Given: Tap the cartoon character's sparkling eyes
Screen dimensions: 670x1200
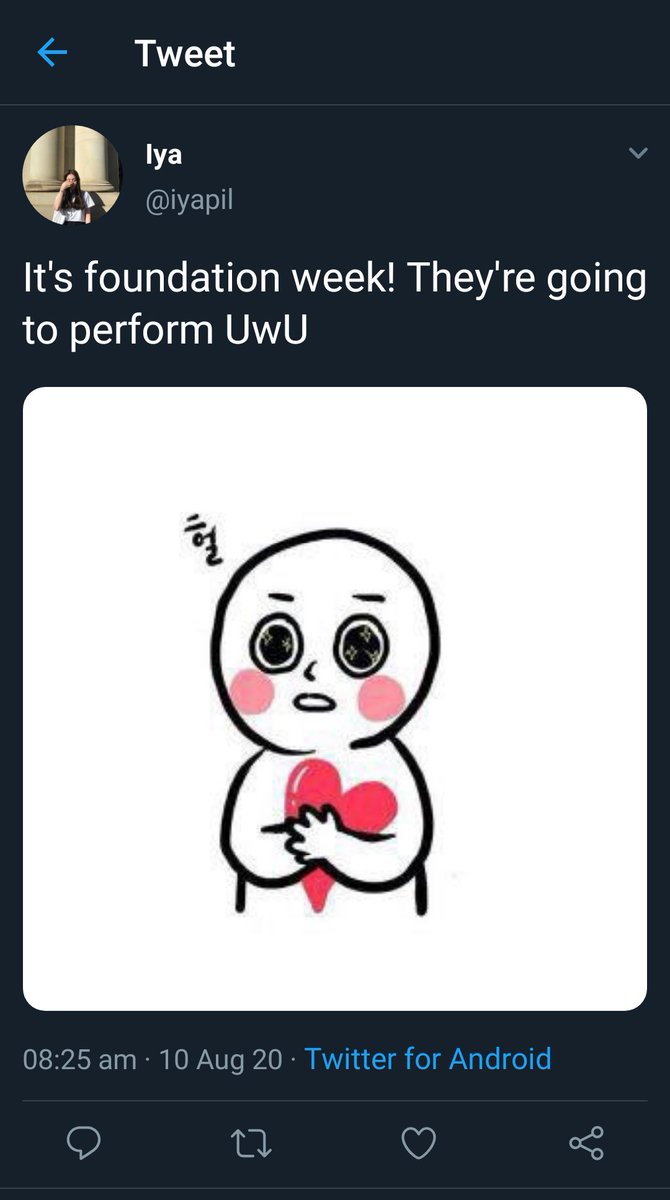Looking at the screenshot, I should point(315,647).
